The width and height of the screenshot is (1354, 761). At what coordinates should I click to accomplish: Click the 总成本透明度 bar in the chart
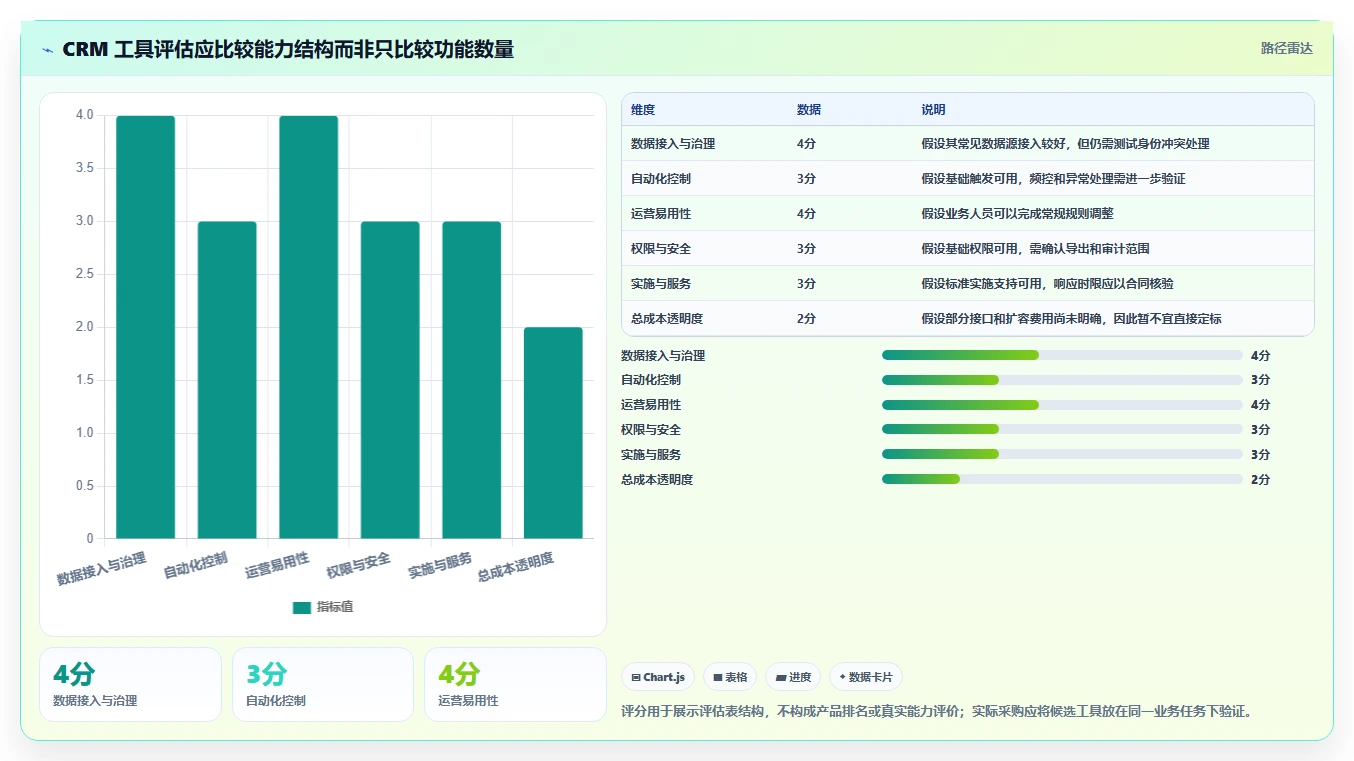pos(553,433)
